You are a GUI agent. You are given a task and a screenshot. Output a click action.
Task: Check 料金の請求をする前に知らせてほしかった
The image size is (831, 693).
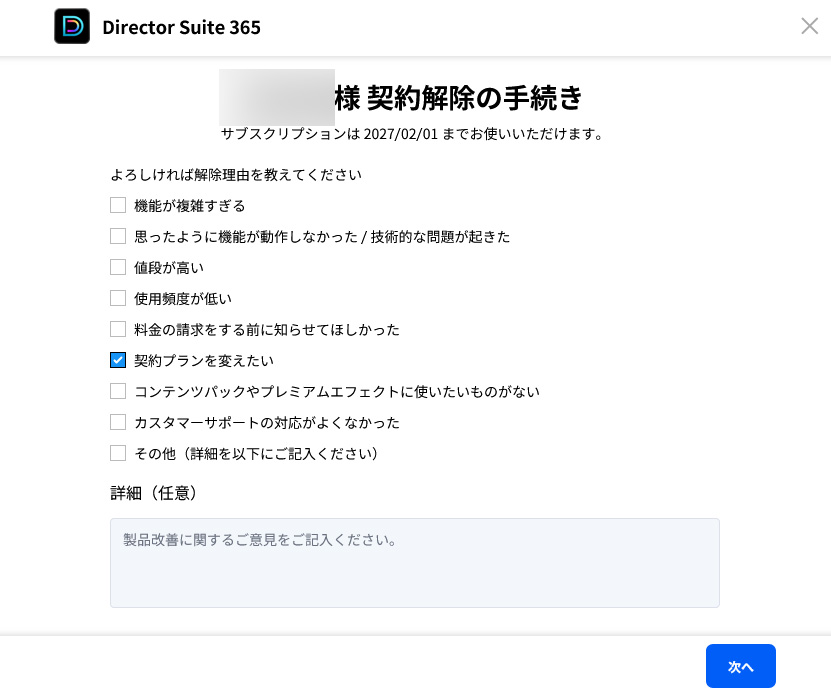tap(118, 329)
